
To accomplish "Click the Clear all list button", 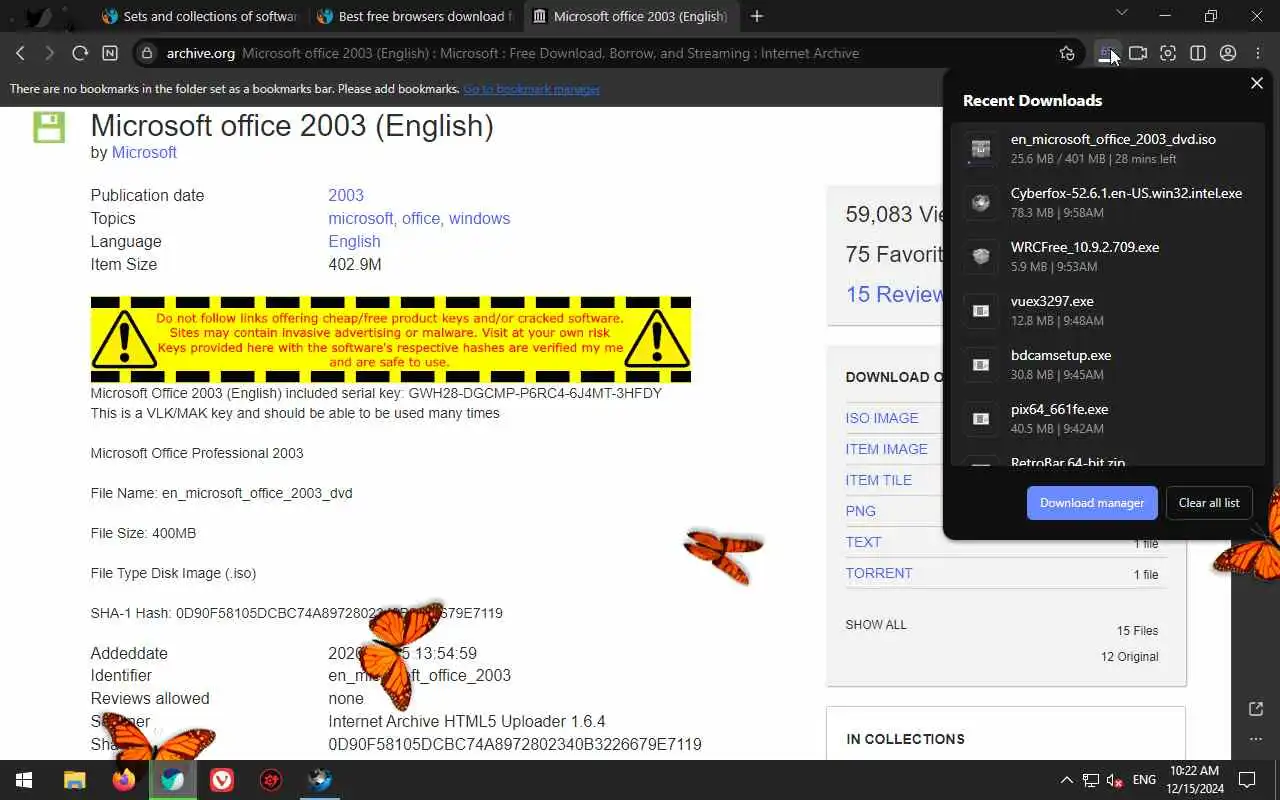I will 1209,503.
